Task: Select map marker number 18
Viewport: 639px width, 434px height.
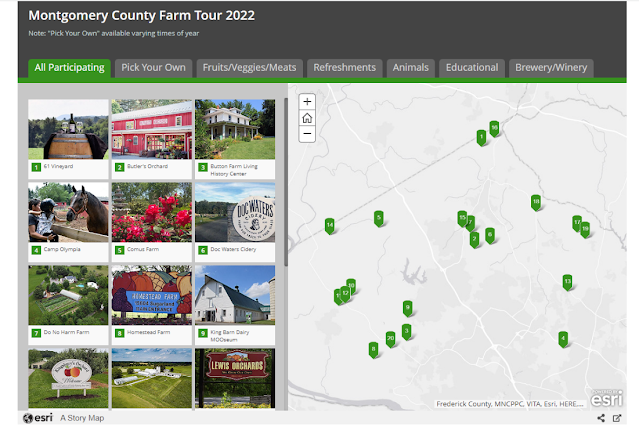Action: coord(536,202)
